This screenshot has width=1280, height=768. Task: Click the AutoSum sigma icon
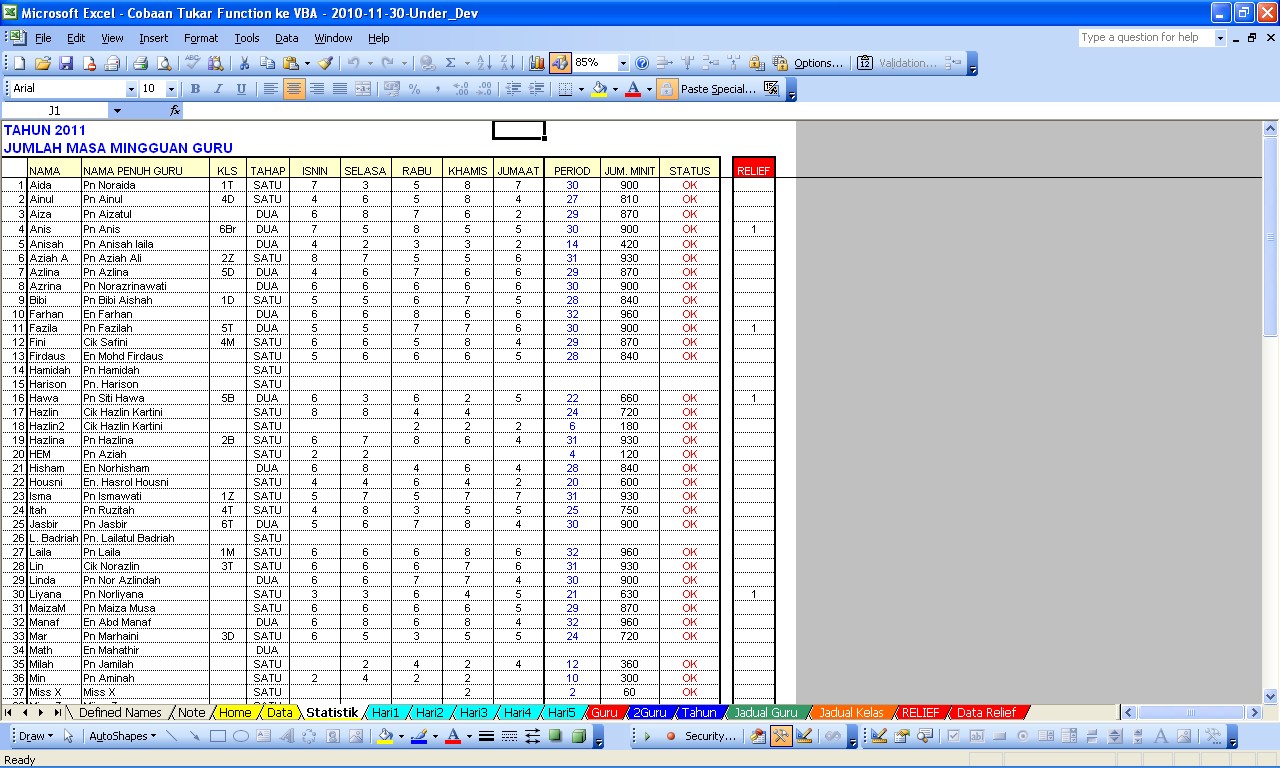(451, 63)
